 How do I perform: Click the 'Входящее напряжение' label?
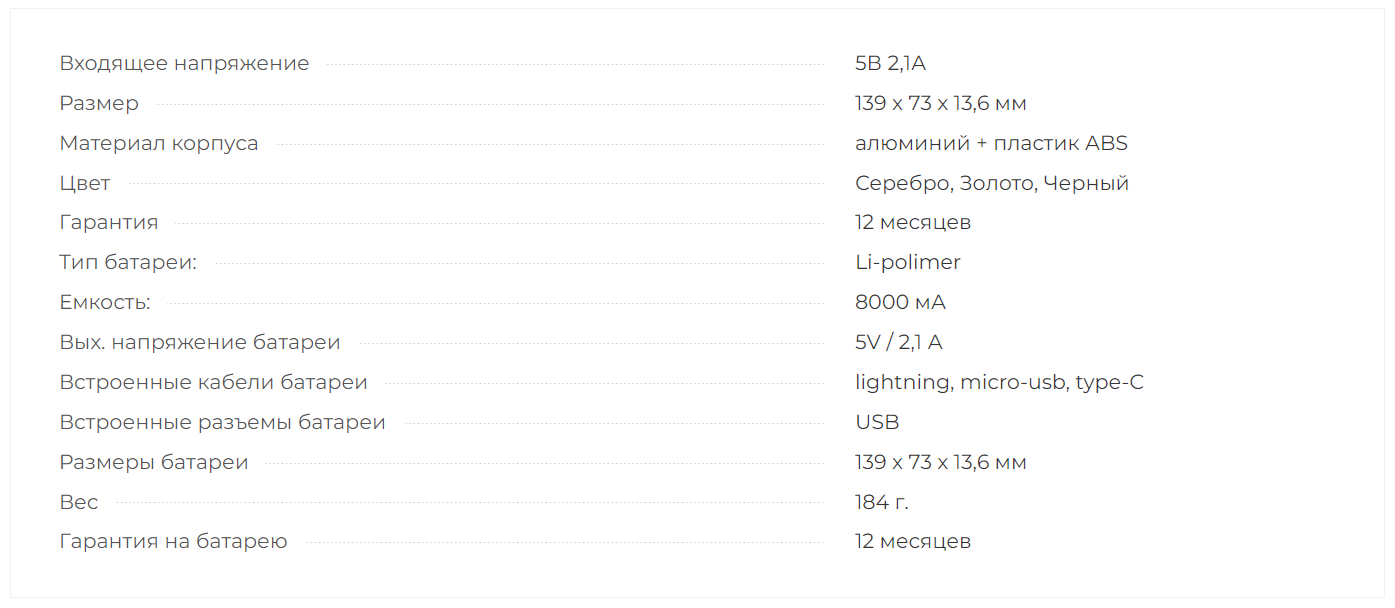click(x=184, y=64)
